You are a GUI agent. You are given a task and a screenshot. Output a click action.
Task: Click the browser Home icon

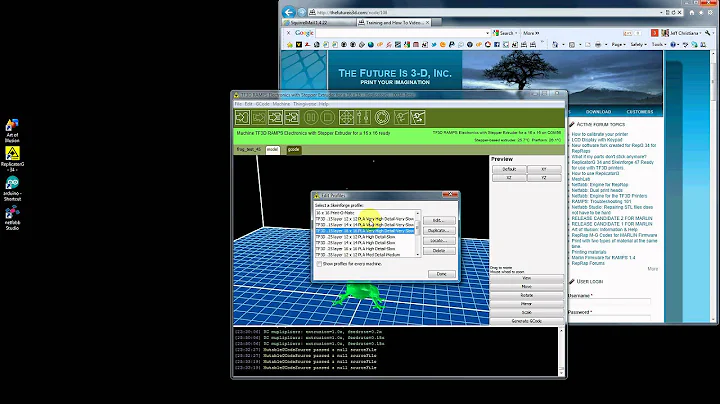click(692, 13)
